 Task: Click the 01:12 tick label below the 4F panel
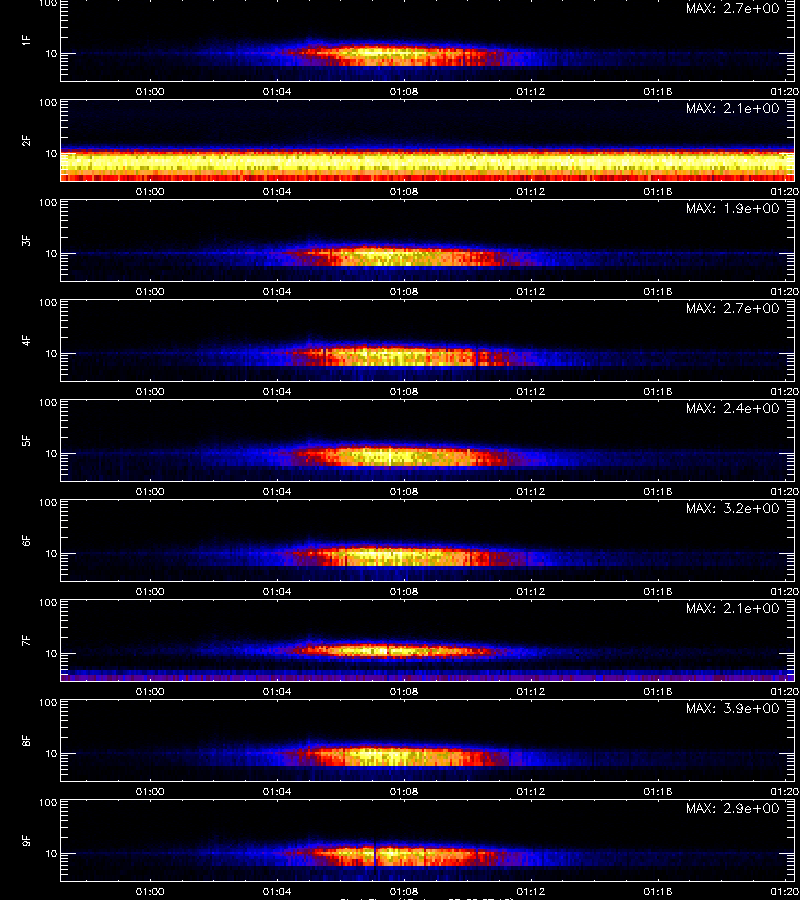point(531,391)
